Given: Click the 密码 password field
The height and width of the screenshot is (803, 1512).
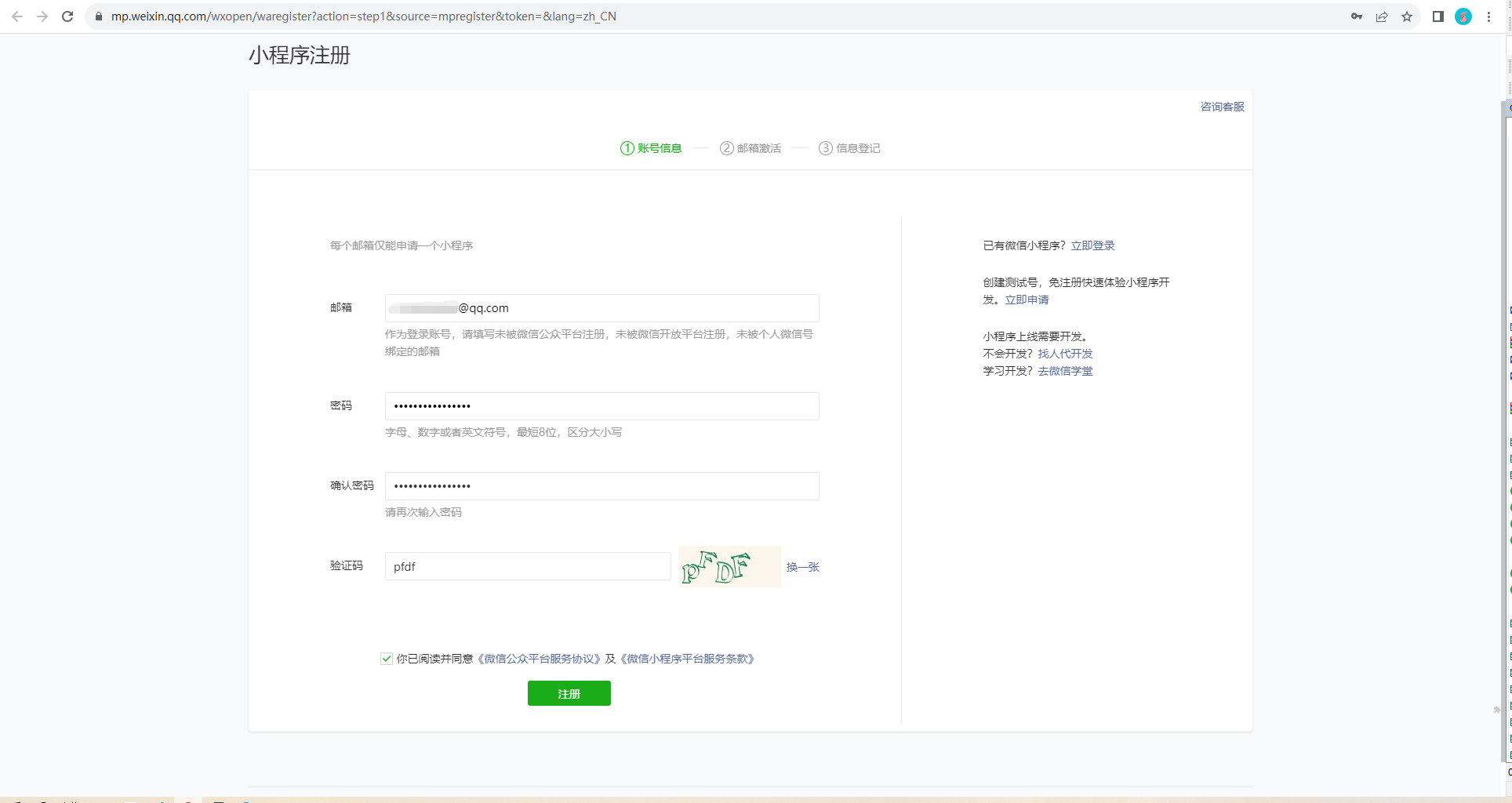Looking at the screenshot, I should click(602, 406).
